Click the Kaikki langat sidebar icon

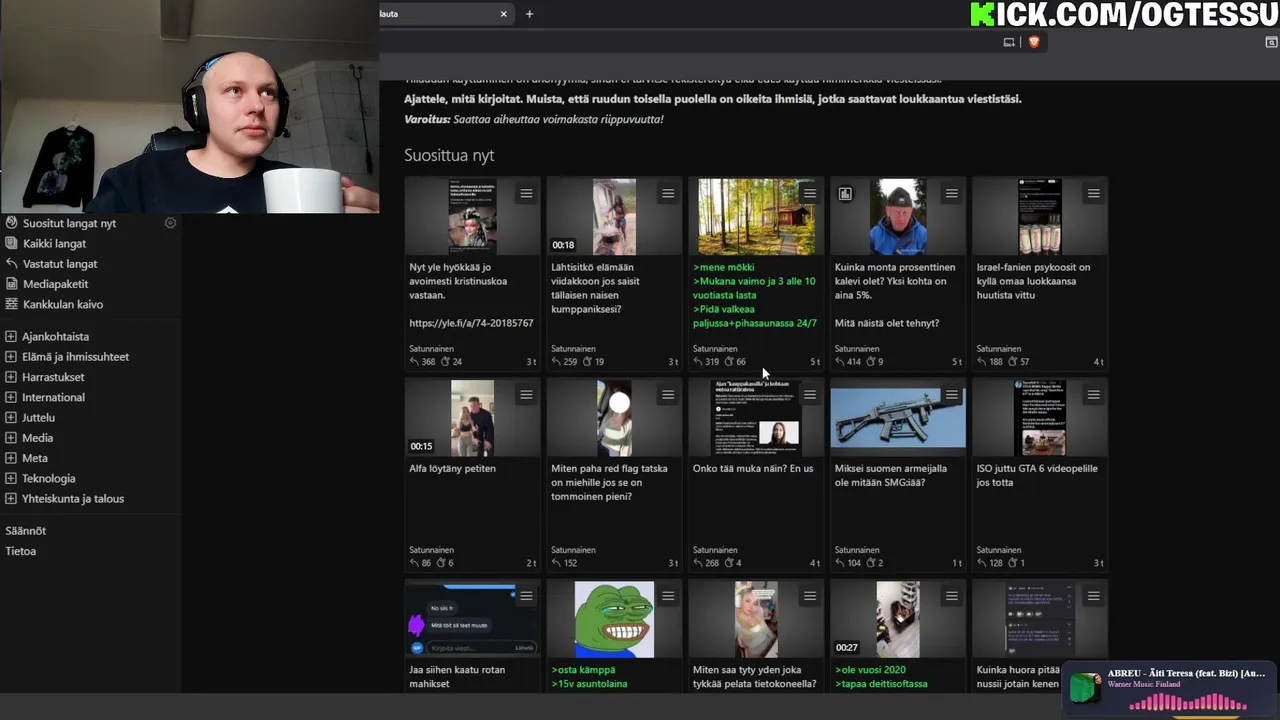(x=12, y=243)
